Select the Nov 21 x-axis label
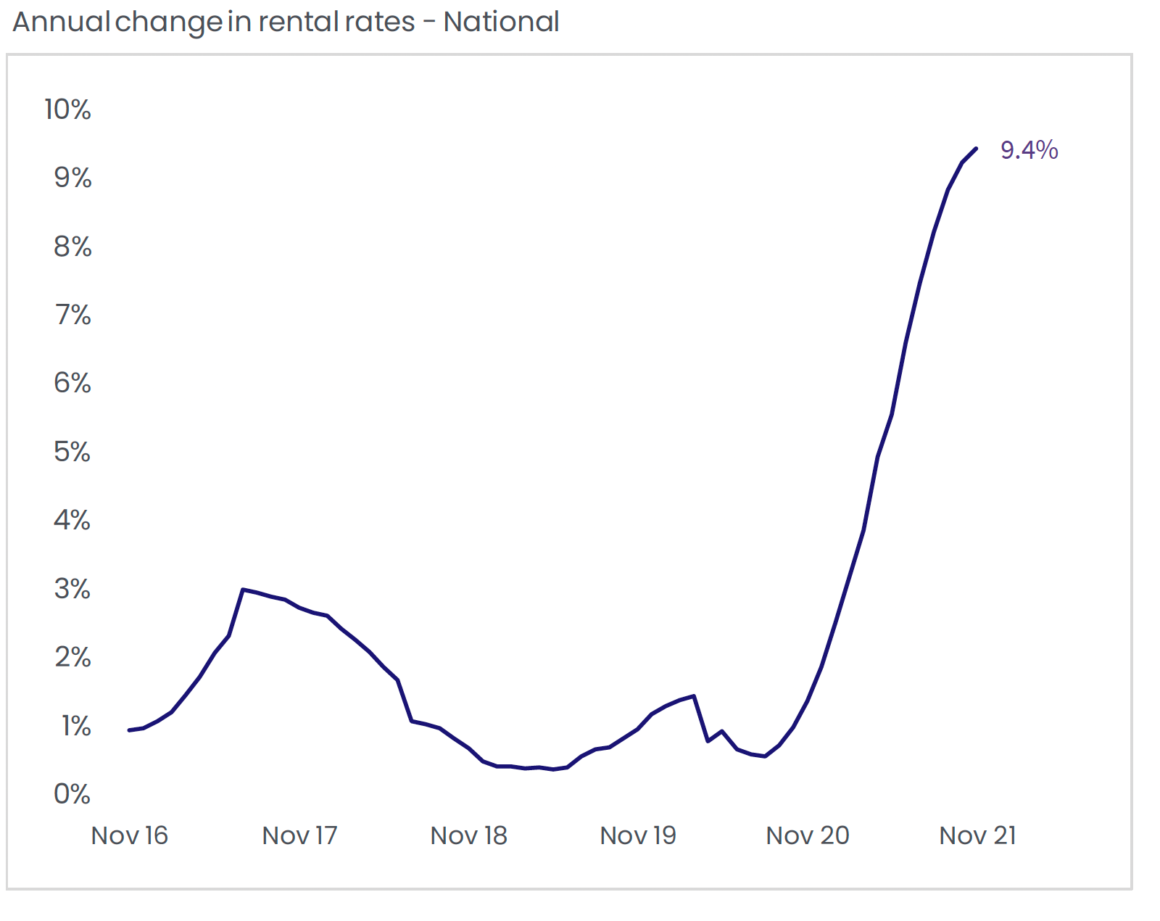Screen dimensions: 1160x921 pyautogui.click(x=977, y=836)
